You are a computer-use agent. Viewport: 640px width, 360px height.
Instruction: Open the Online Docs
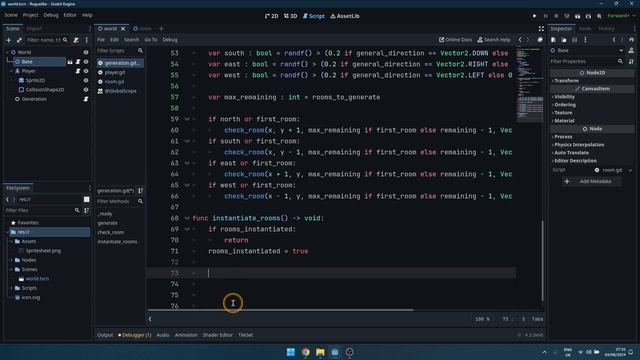tap(455, 40)
